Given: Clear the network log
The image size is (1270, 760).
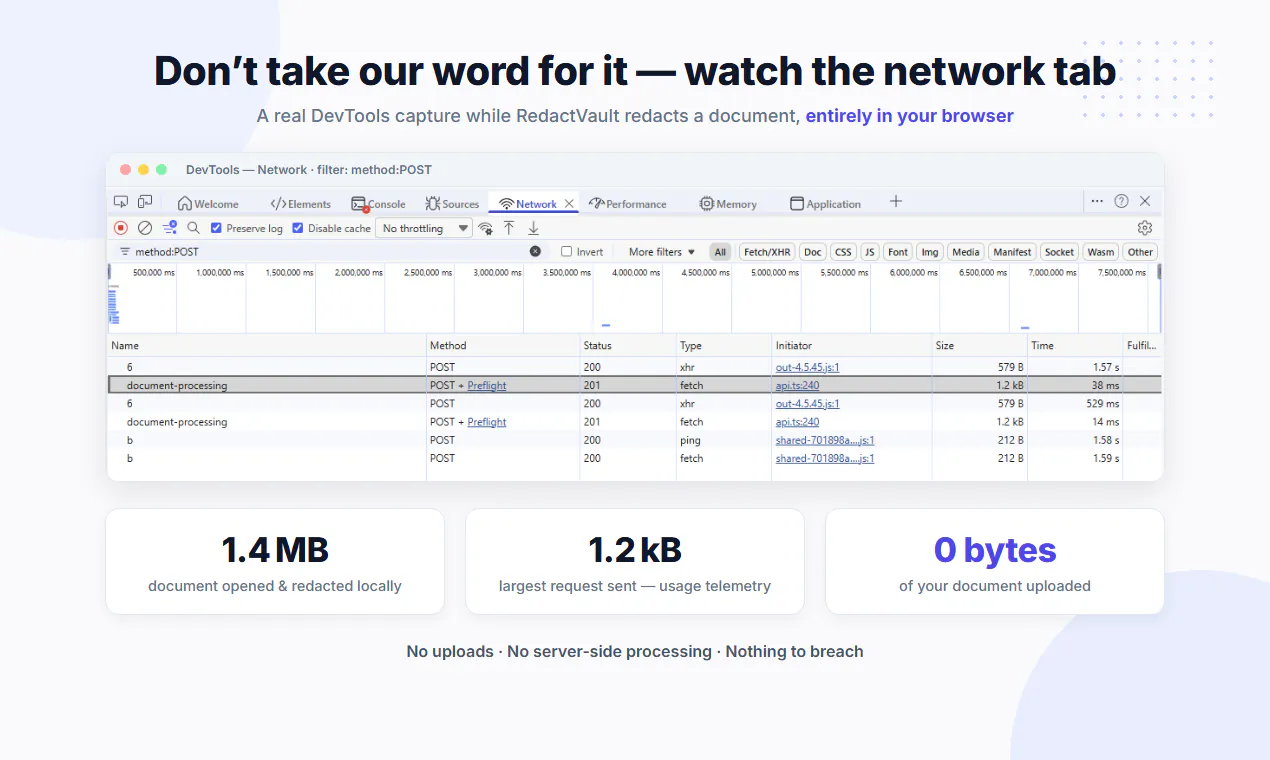Looking at the screenshot, I should [145, 228].
